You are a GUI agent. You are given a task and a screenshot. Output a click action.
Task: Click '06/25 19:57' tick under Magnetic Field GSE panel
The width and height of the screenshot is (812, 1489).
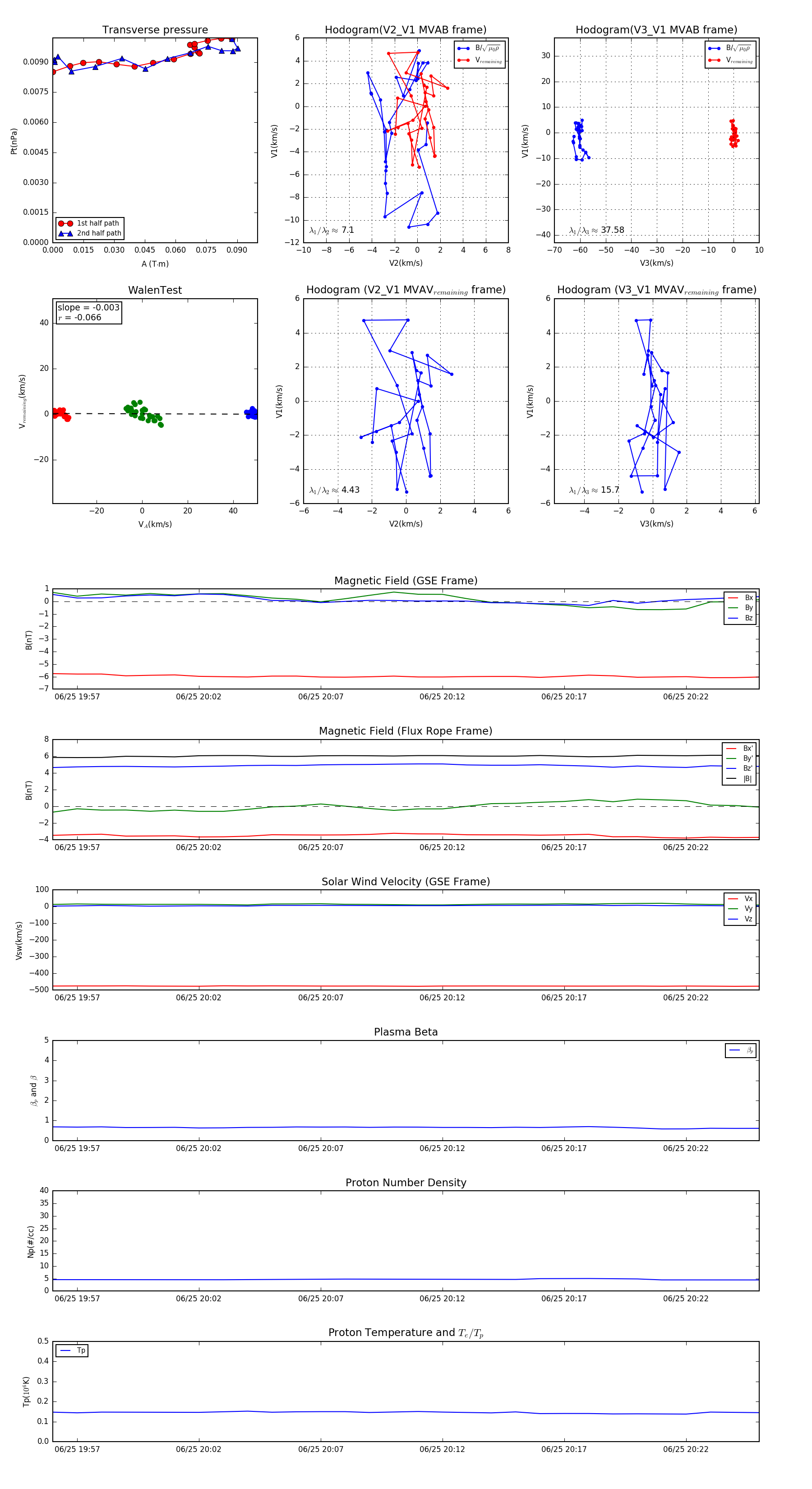pos(77,697)
